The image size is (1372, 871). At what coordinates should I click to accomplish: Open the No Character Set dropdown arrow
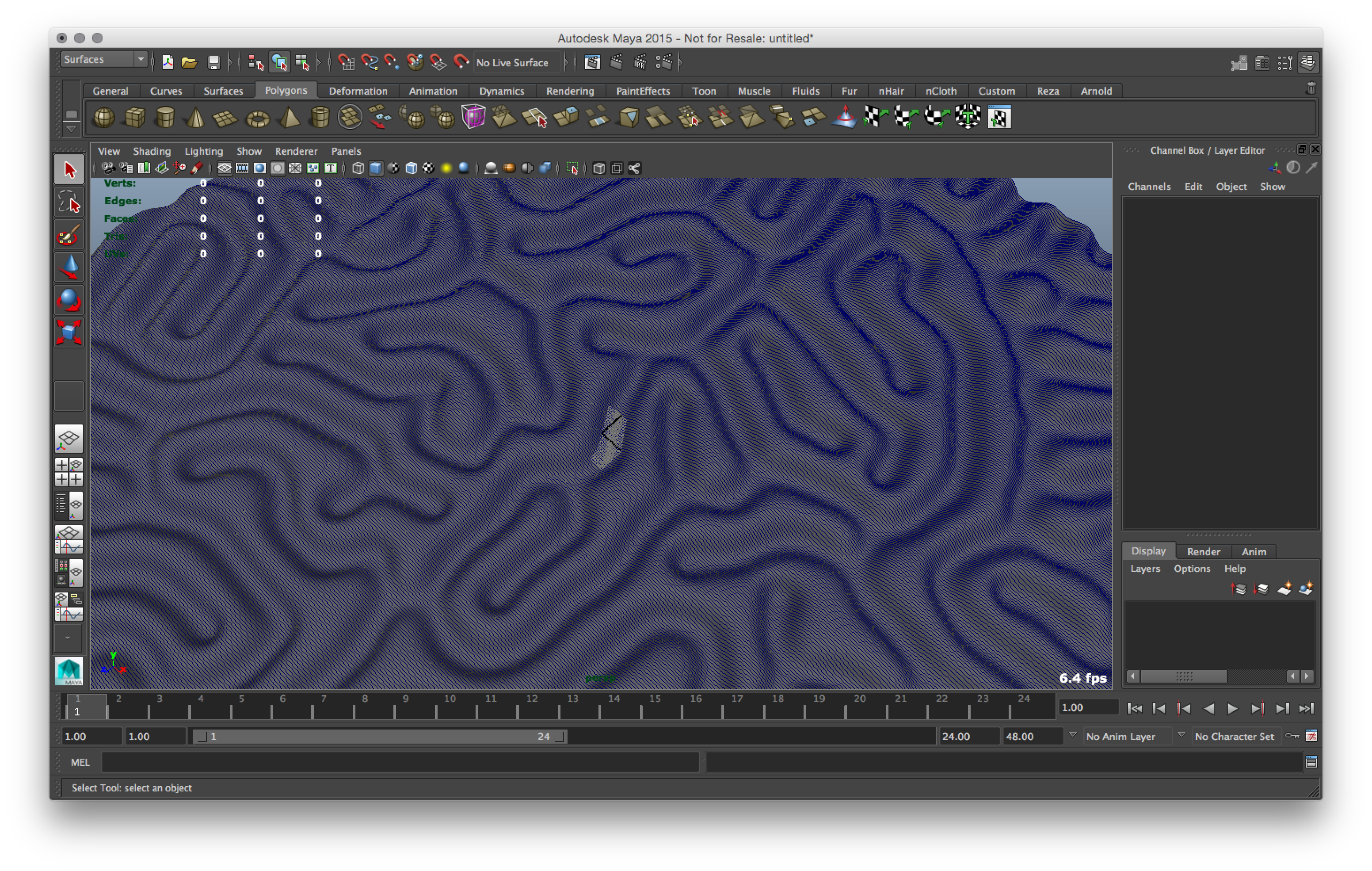1181,735
